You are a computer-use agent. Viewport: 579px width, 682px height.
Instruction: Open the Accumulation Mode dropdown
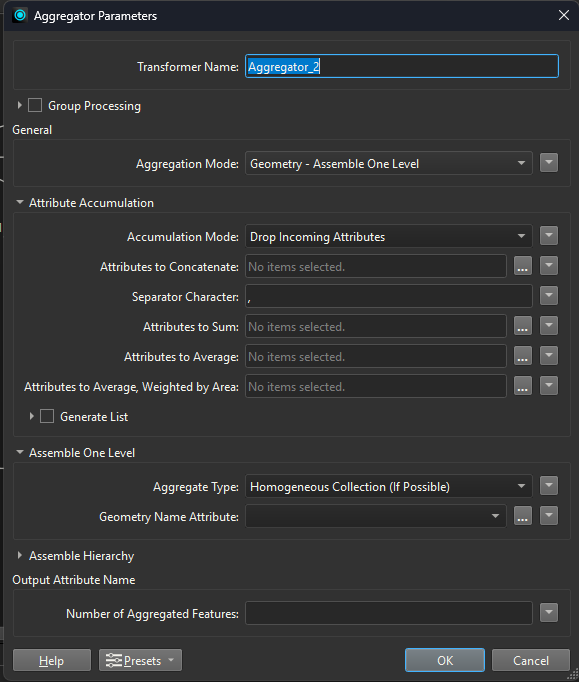tap(388, 236)
